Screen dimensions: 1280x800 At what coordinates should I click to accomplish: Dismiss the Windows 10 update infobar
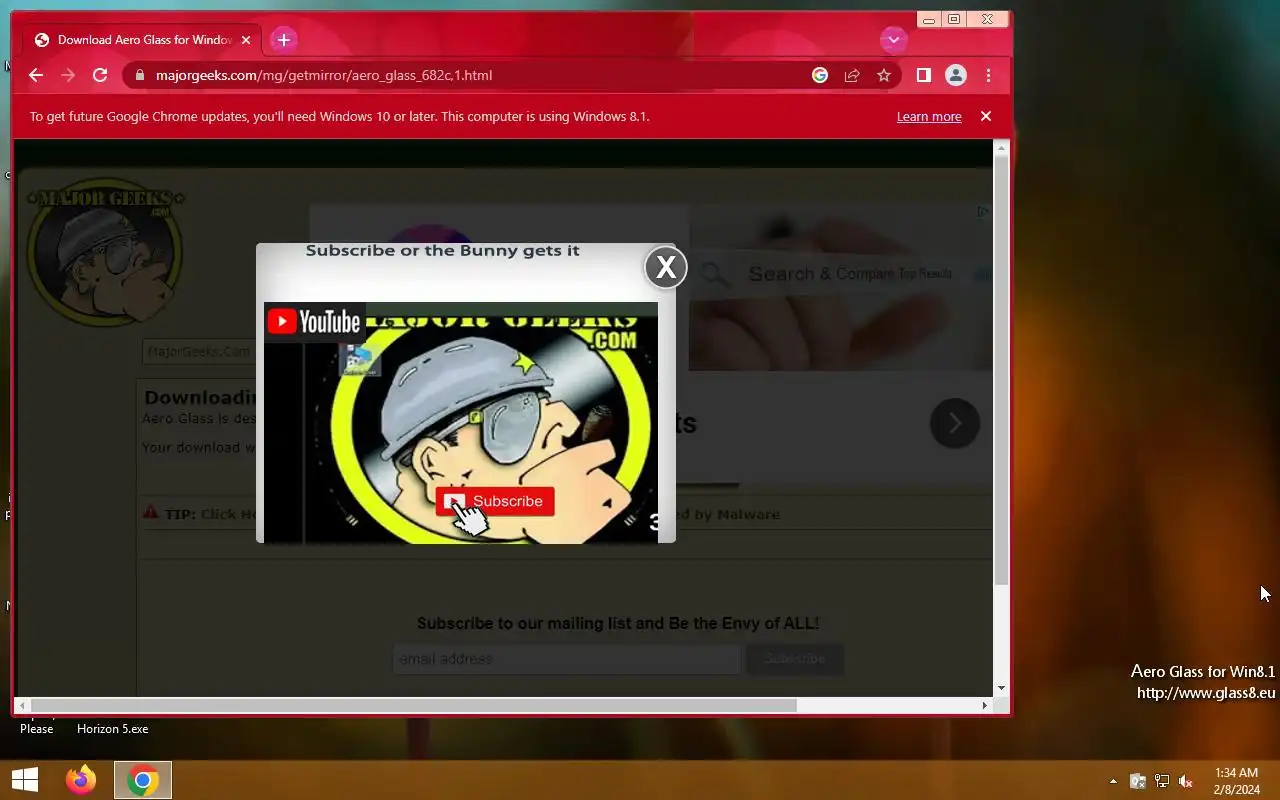tap(986, 116)
